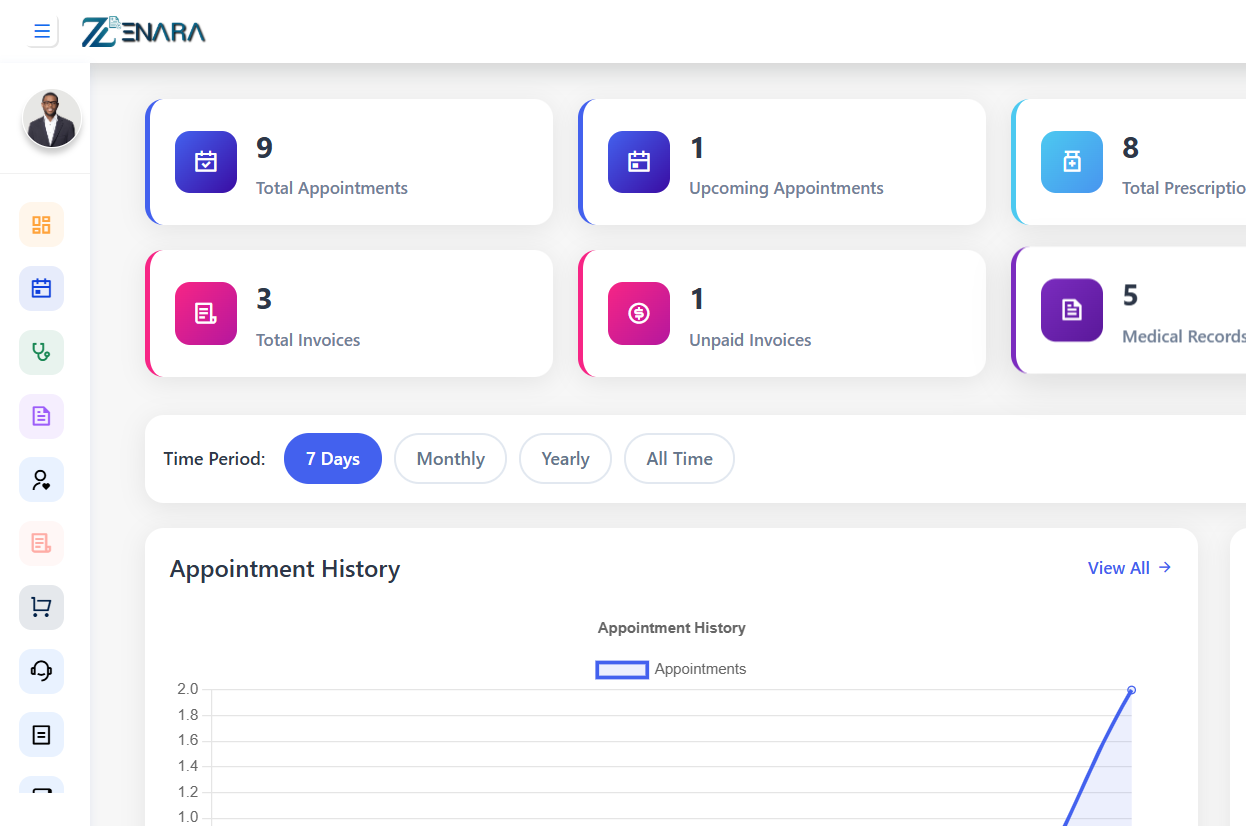This screenshot has width=1246, height=826.
Task: Open the stethoscope medical services icon
Action: click(41, 352)
